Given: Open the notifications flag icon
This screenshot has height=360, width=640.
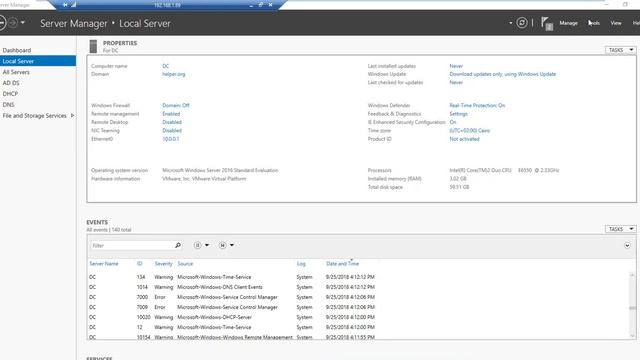Looking at the screenshot, I should tap(547, 23).
